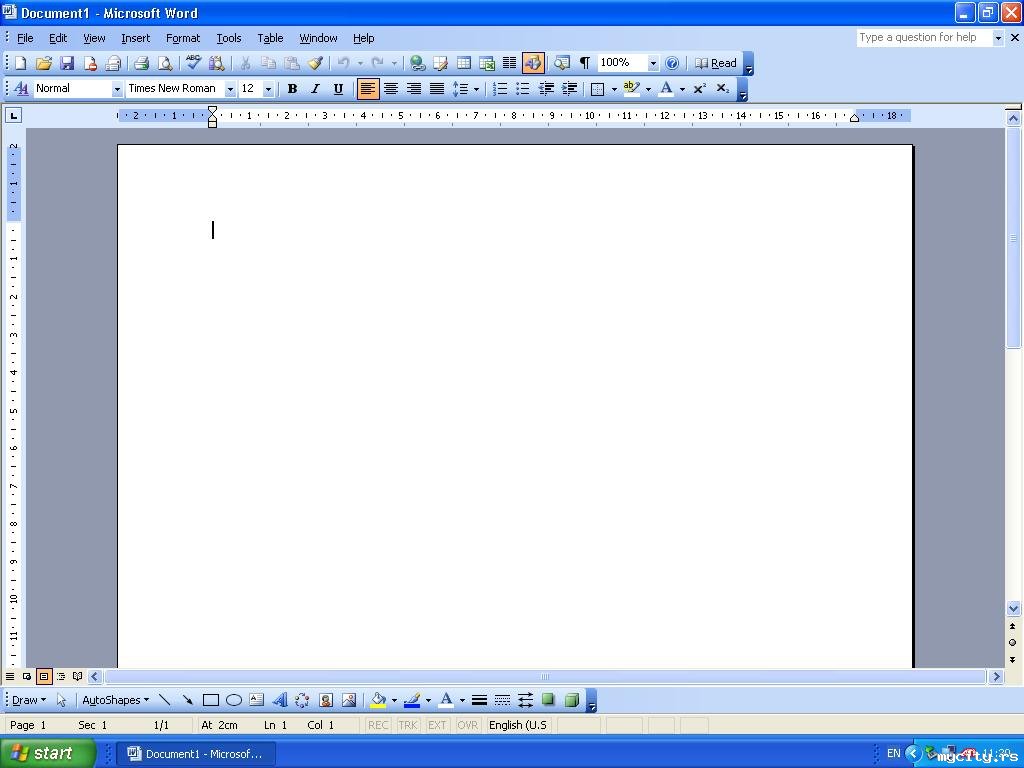1024x768 pixels.
Task: Toggle Show/Hide paragraph marks
Action: pos(584,63)
